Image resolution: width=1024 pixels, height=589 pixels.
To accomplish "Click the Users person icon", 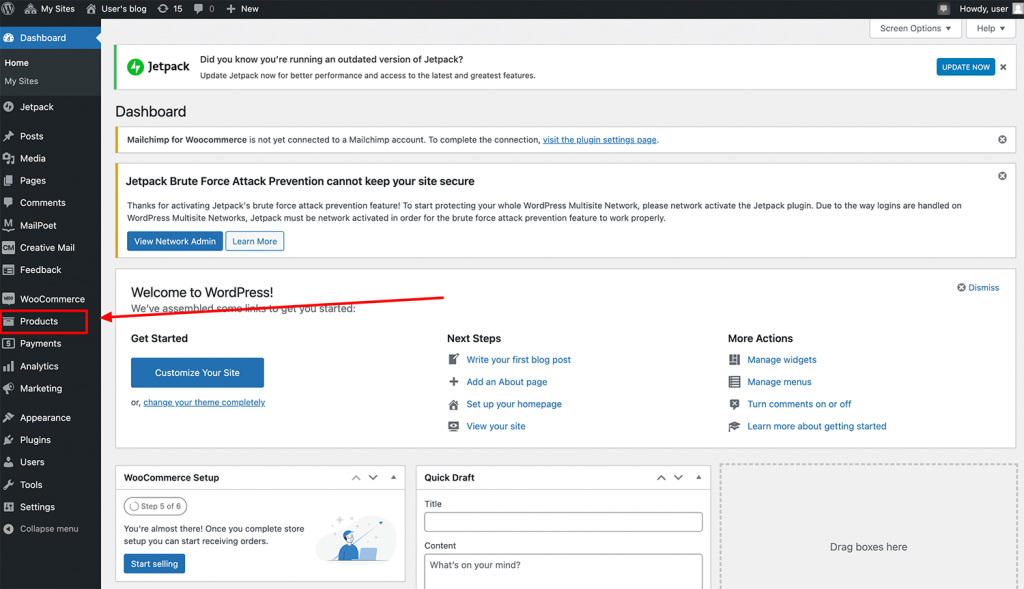I will pyautogui.click(x=8, y=462).
